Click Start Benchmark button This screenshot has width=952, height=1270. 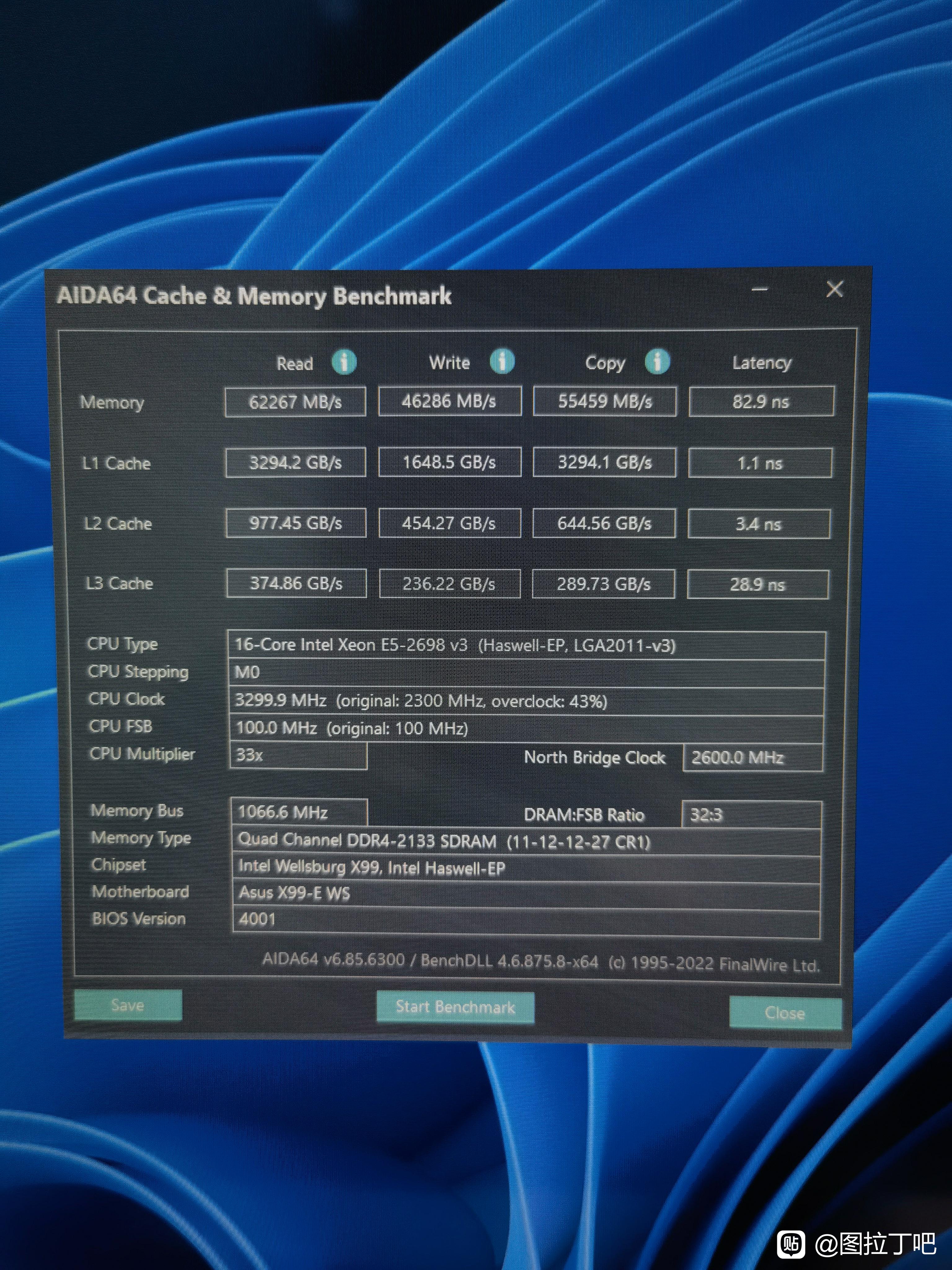[x=456, y=1007]
